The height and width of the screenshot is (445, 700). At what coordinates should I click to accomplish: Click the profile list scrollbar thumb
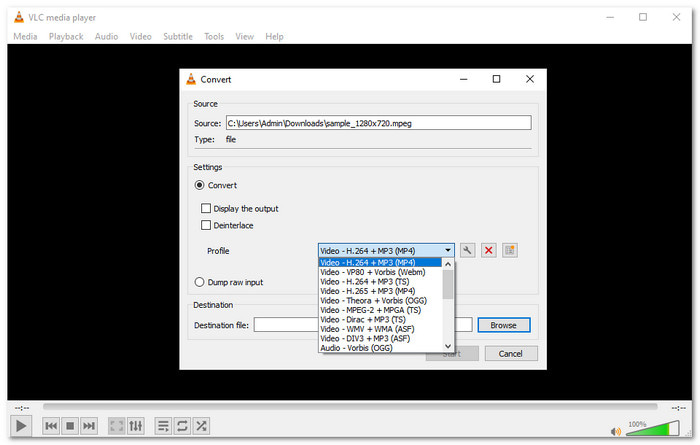pyautogui.click(x=448, y=284)
